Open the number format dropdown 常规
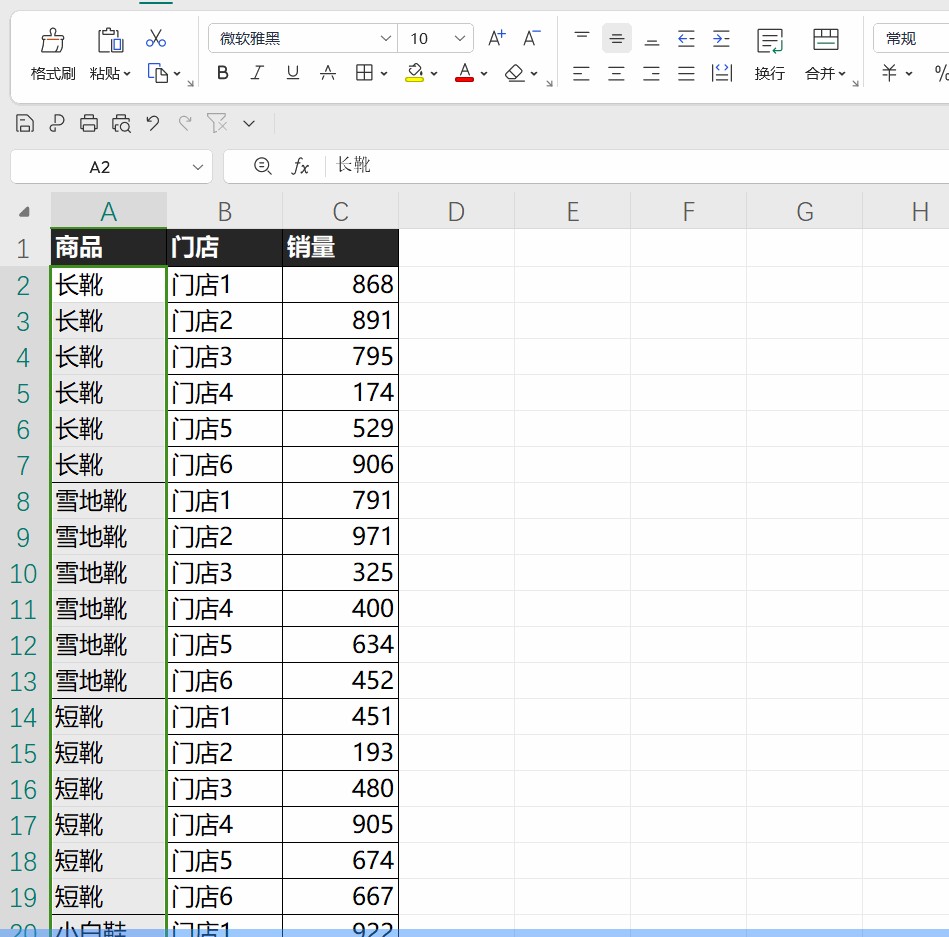This screenshot has width=949, height=937. tap(911, 39)
